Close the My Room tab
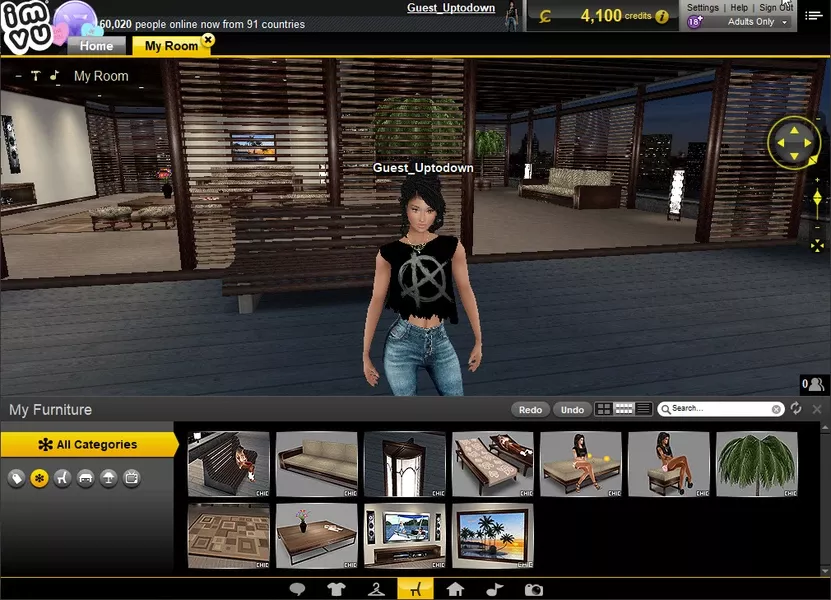This screenshot has height=600, width=831. point(208,39)
